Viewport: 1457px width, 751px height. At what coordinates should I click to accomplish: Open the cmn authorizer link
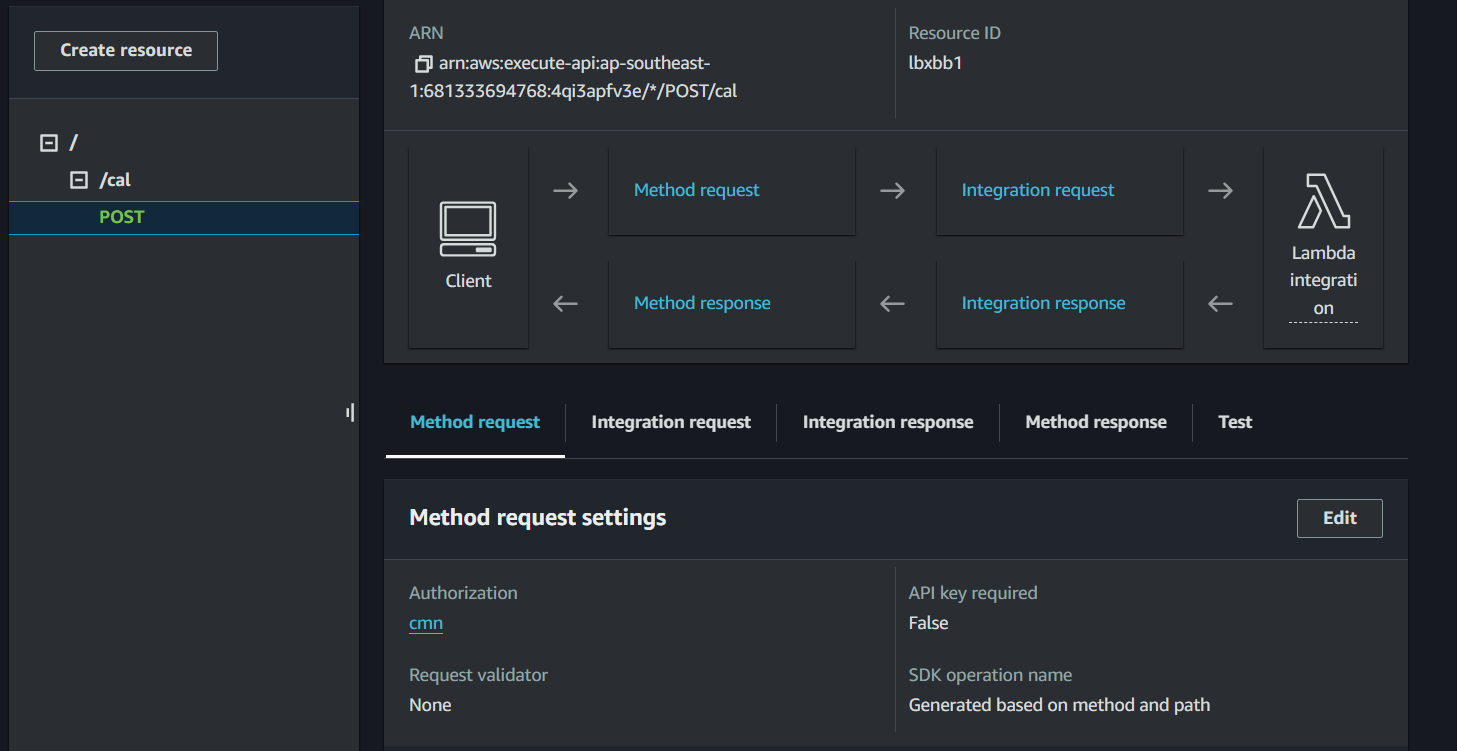(x=425, y=622)
